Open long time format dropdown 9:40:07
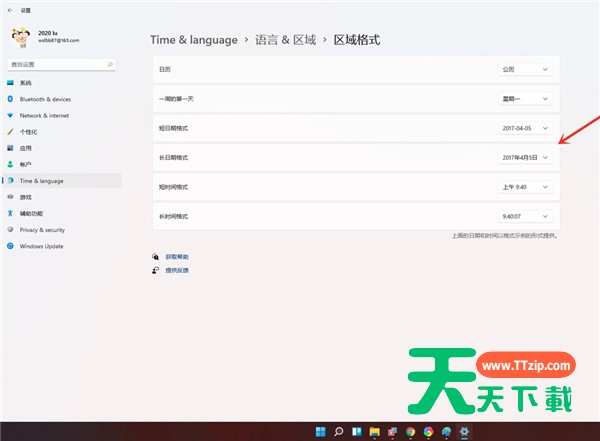This screenshot has width=600, height=441. pyautogui.click(x=525, y=216)
